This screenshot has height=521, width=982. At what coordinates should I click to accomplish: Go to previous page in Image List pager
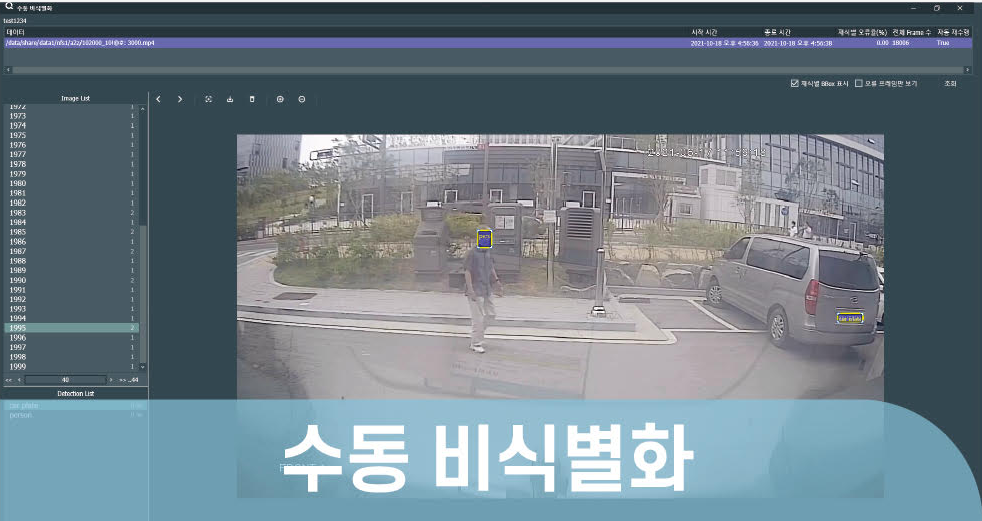click(x=19, y=380)
